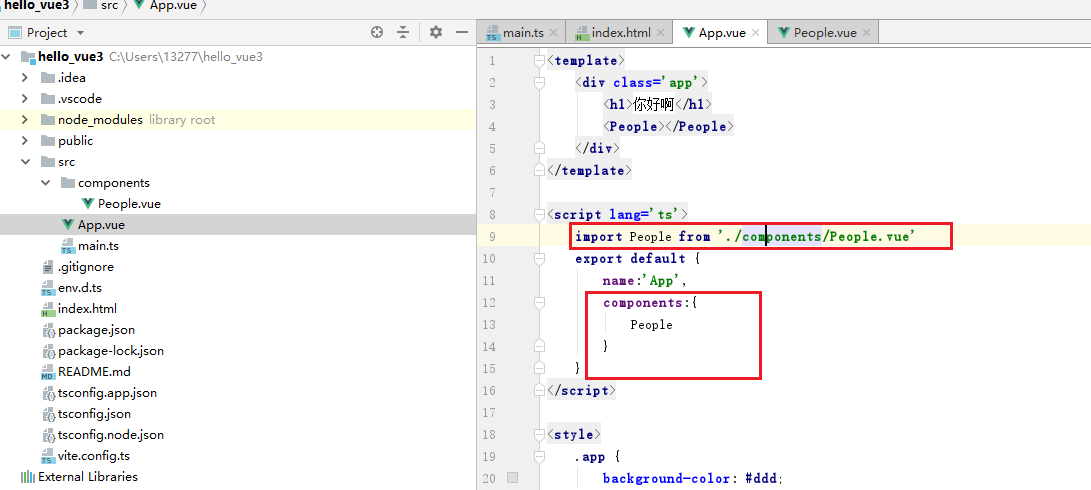This screenshot has width=1091, height=490.
Task: Fold the style block at line 18
Action: coord(539,434)
